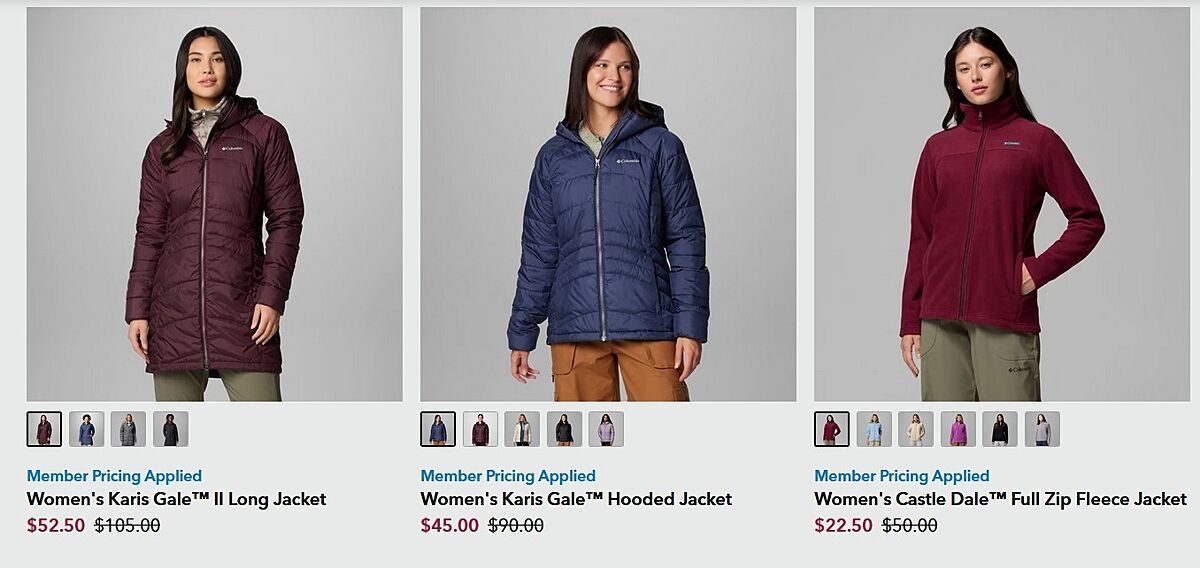
Task: Pick black swatch for Karis Gale Hooded Jacket
Action: click(x=564, y=429)
